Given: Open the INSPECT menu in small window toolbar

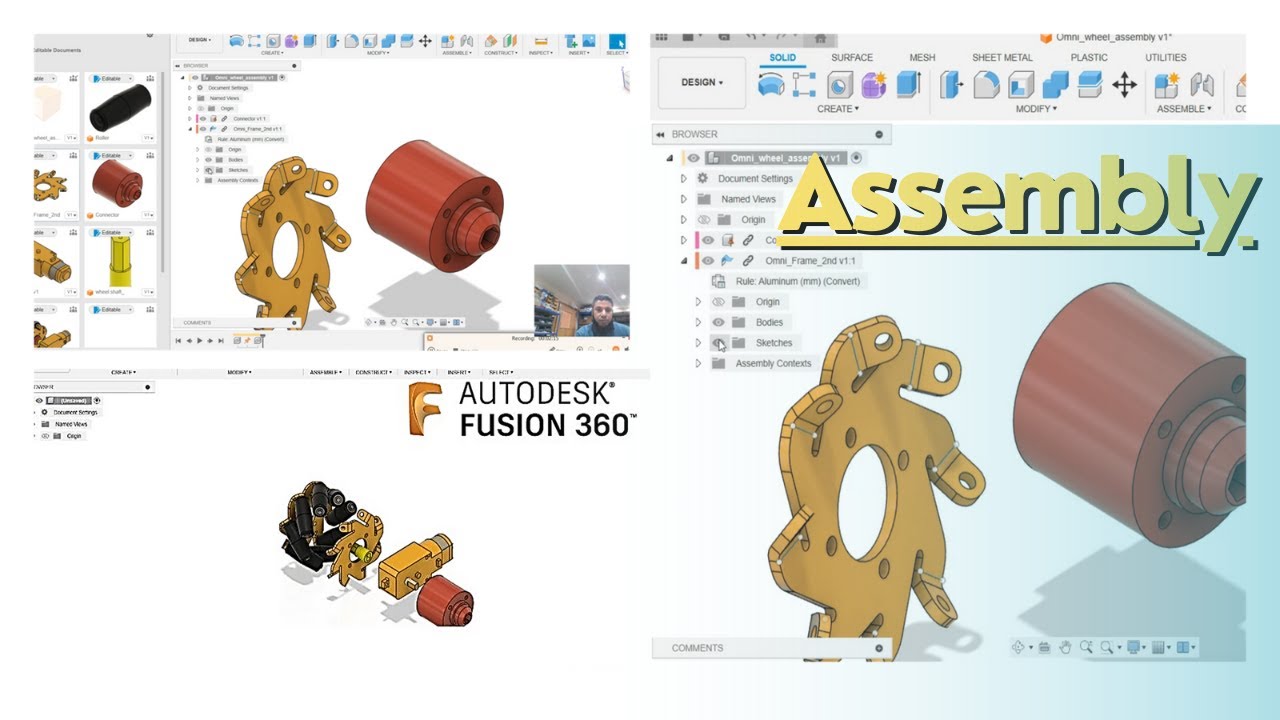Looking at the screenshot, I should point(541,53).
